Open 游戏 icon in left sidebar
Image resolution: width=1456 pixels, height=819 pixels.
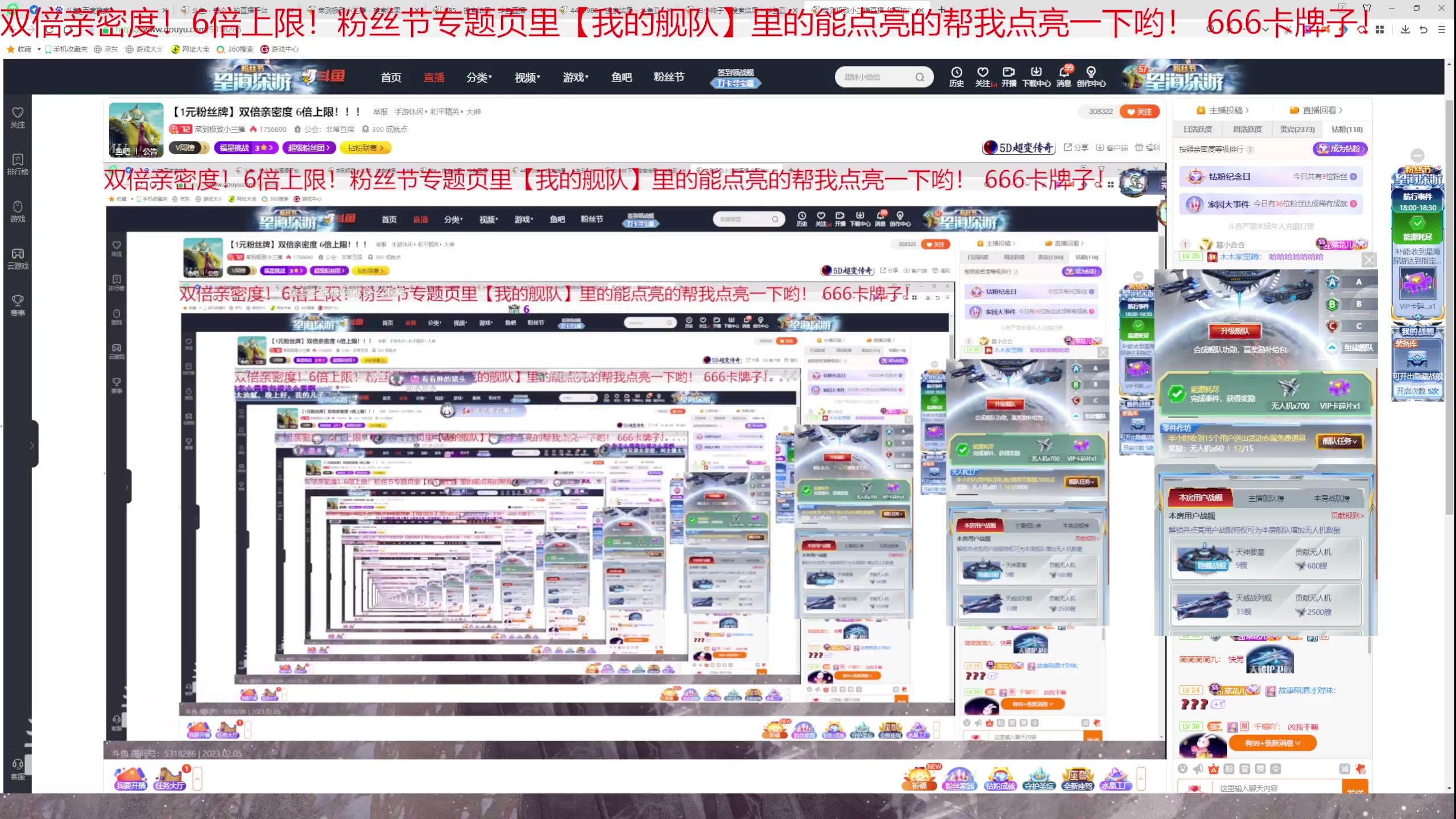click(x=18, y=212)
